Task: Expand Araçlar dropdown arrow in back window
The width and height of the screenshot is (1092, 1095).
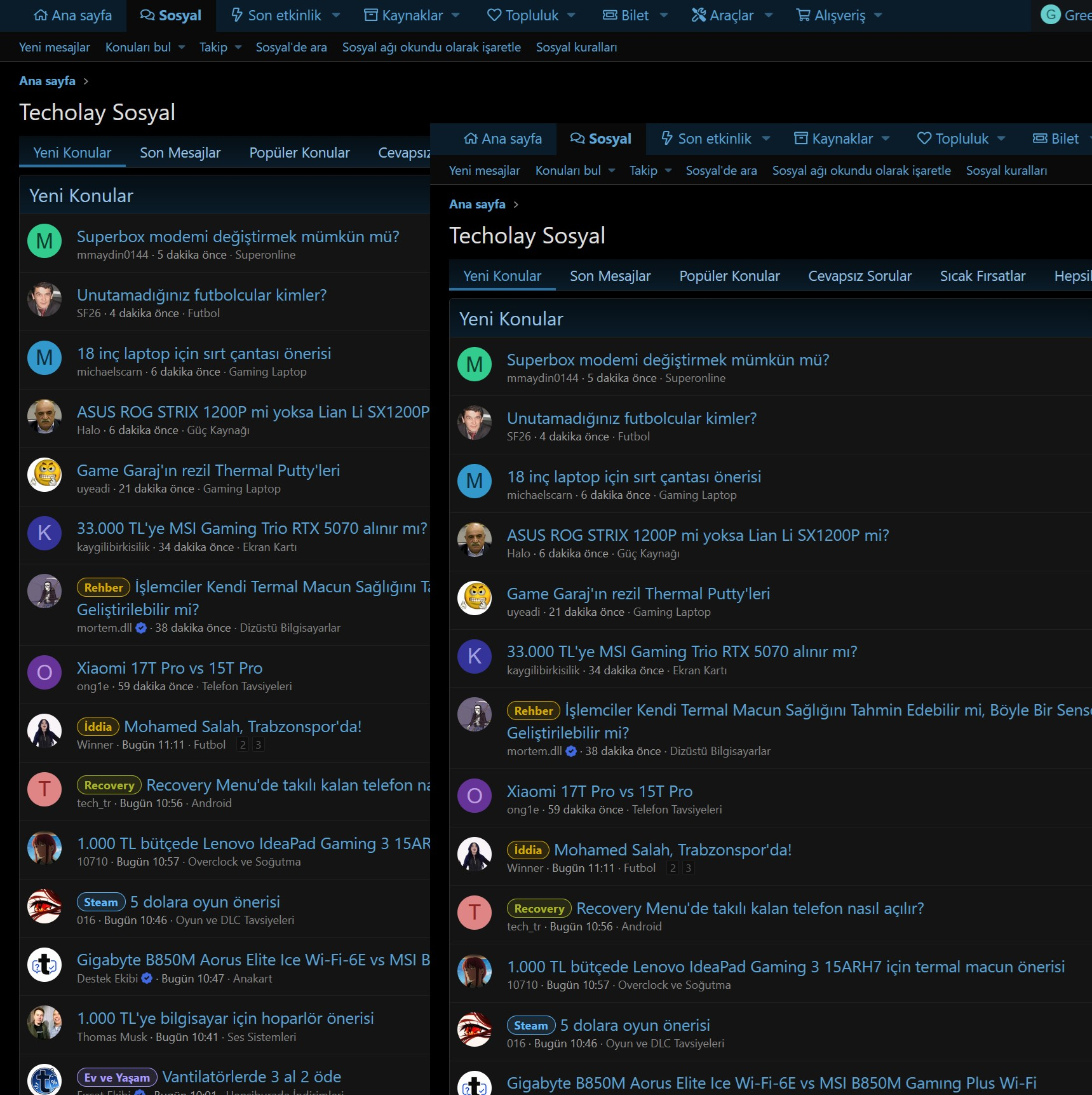Action: [769, 15]
